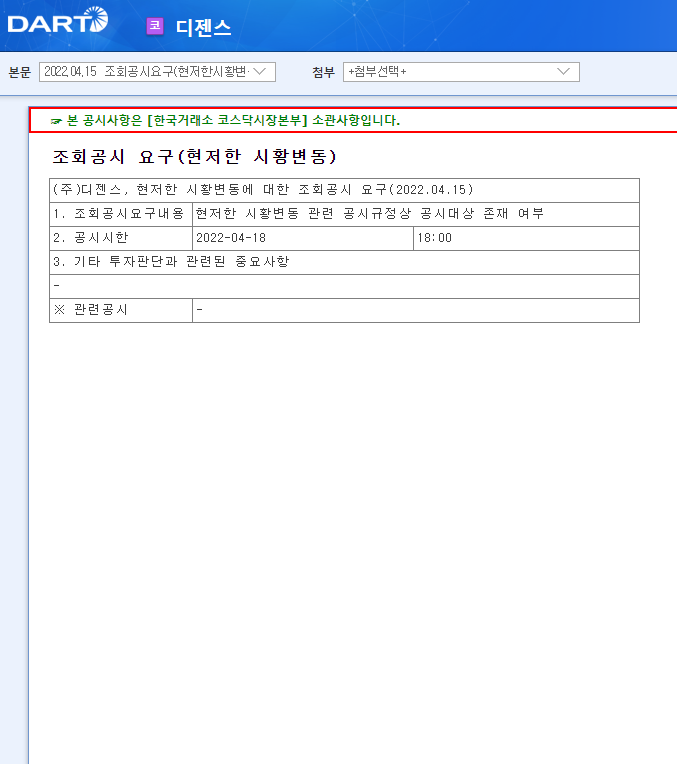
Task: Open the 첨부 attachment selection dropdown
Action: (x=461, y=72)
